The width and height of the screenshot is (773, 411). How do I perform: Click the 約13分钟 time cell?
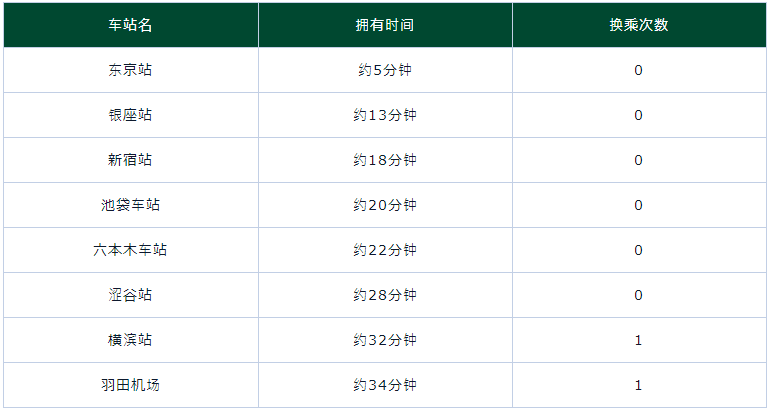click(x=385, y=115)
